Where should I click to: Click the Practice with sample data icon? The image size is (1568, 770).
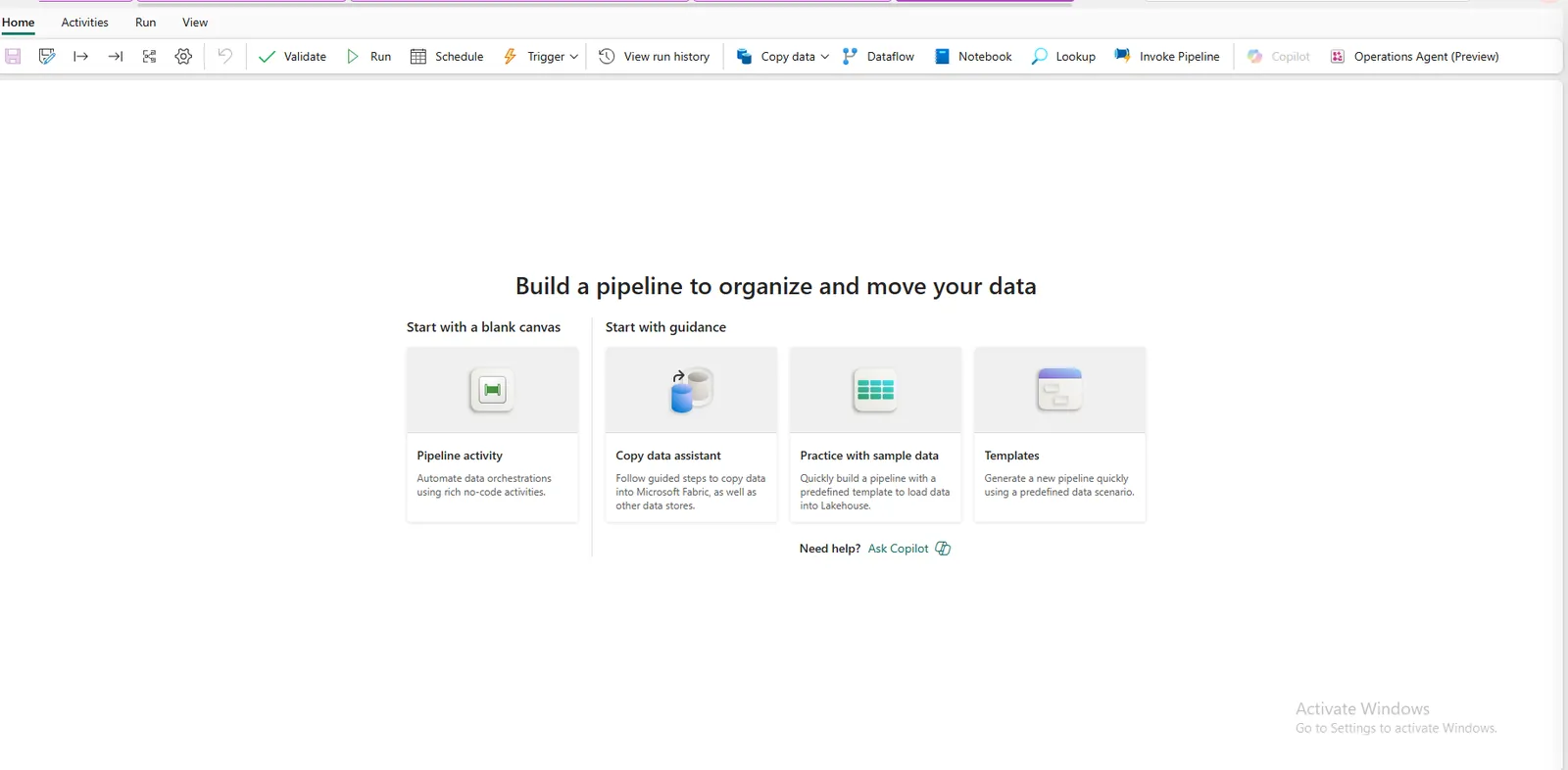tap(875, 390)
